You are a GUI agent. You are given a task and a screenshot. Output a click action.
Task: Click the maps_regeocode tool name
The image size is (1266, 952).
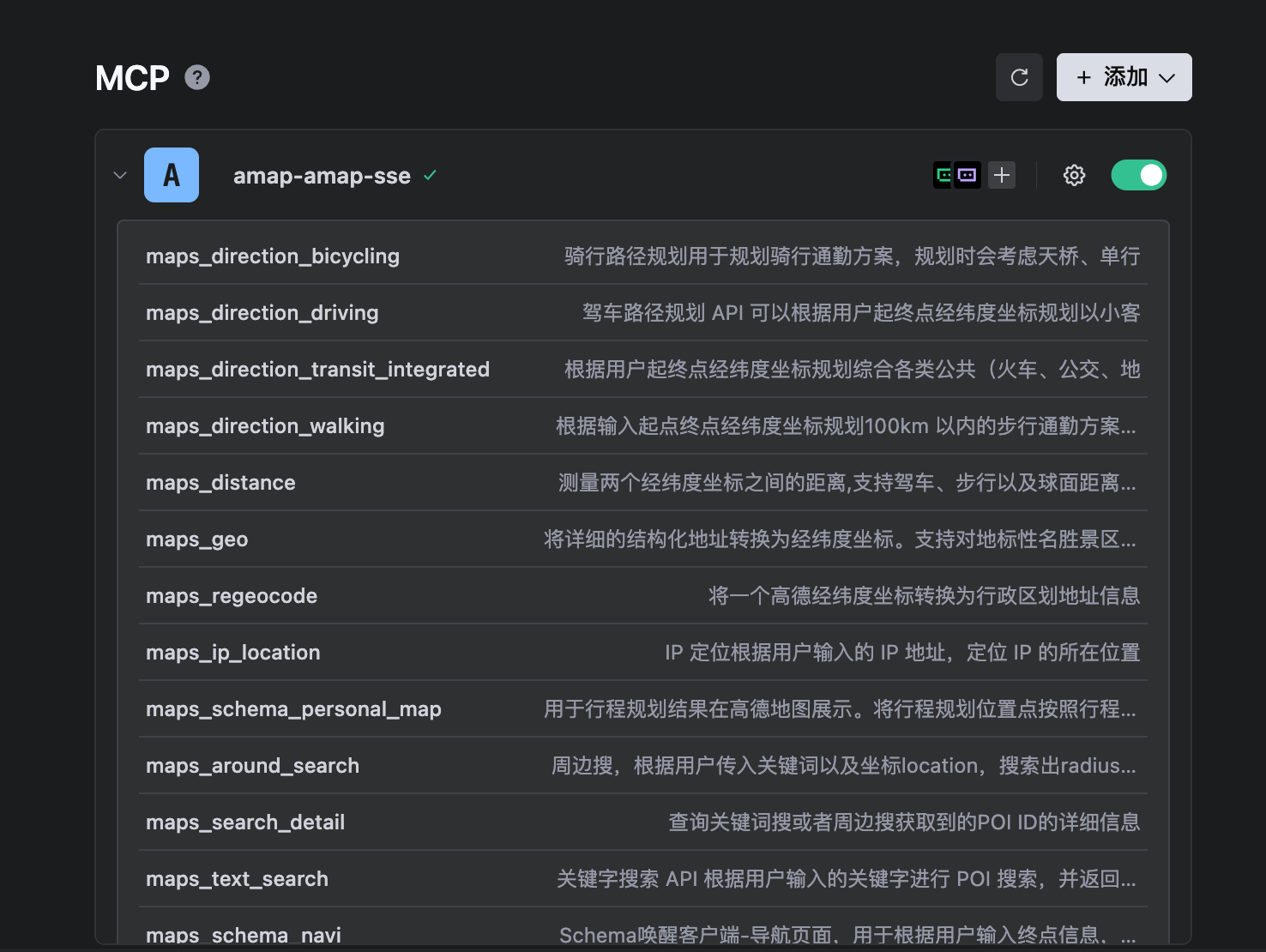click(x=232, y=596)
